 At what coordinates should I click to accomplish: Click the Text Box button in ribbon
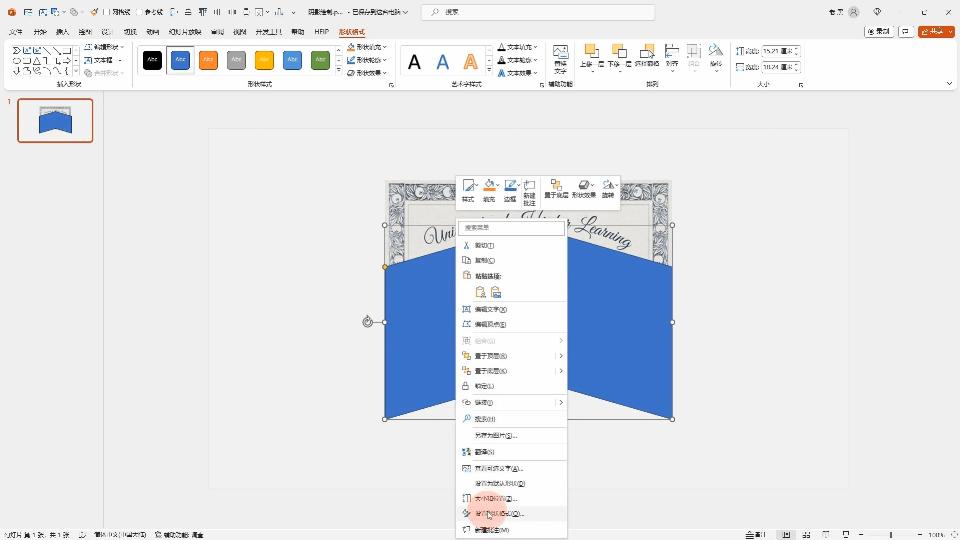102,60
